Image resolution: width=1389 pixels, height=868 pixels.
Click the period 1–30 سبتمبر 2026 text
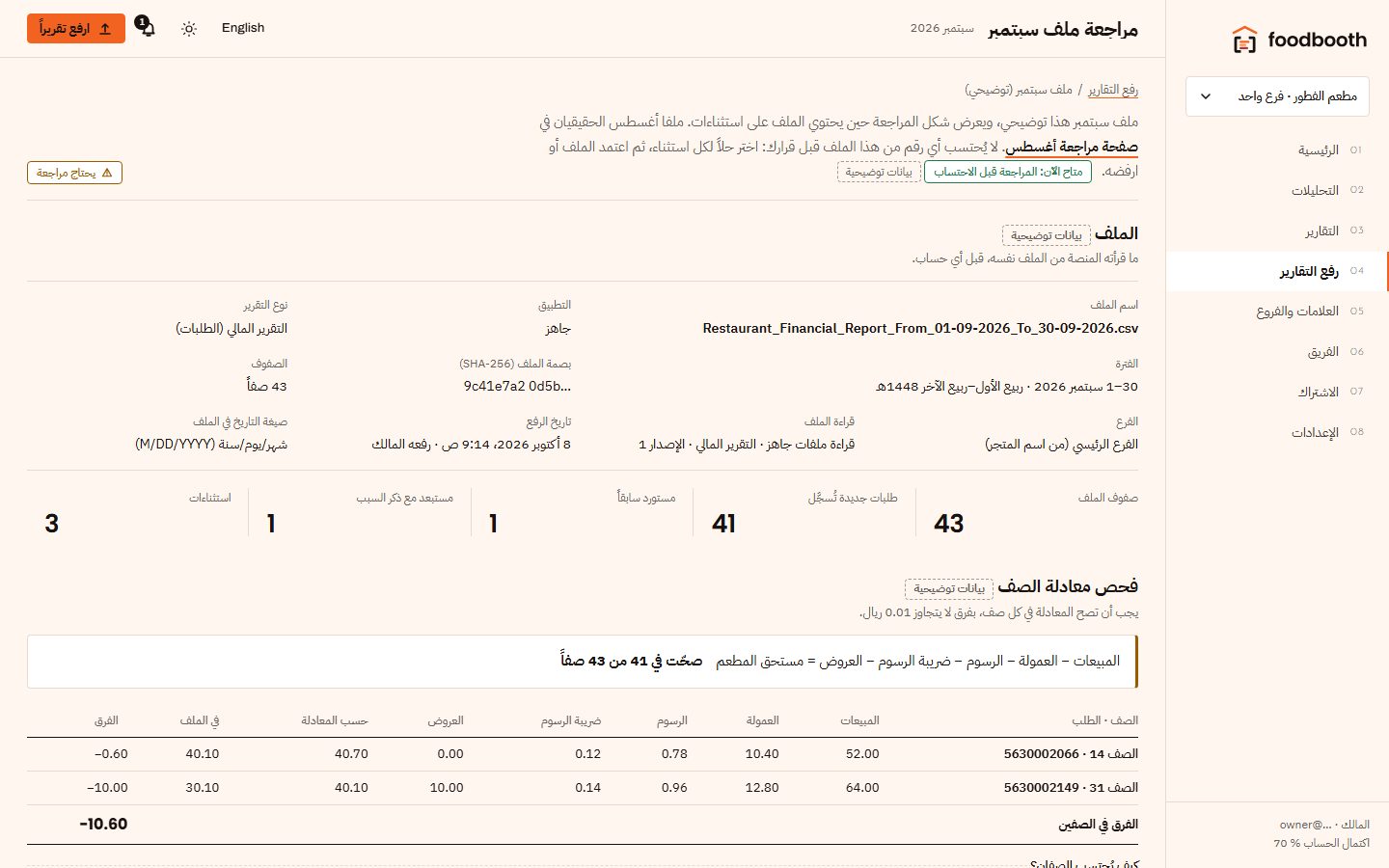1007,387
